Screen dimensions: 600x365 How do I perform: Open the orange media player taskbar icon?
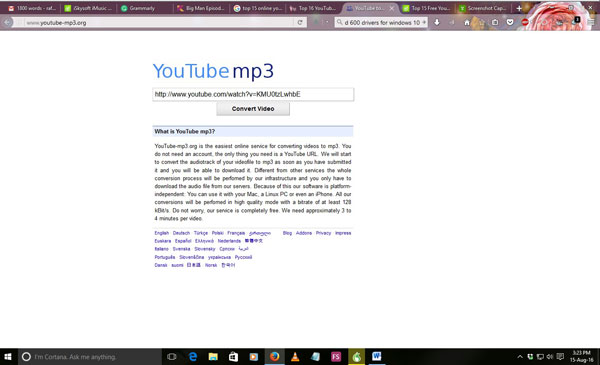point(254,357)
